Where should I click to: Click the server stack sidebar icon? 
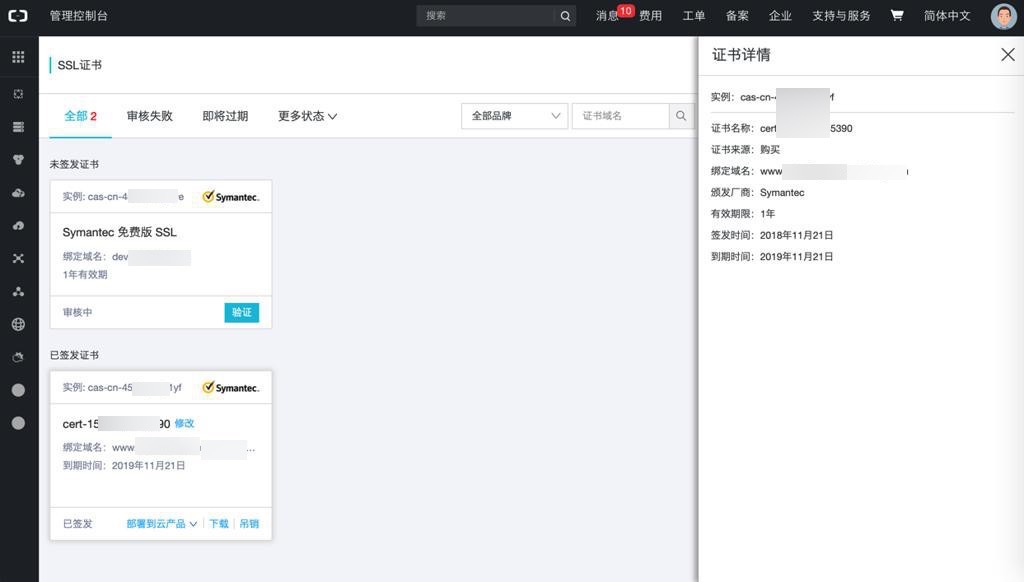[x=18, y=127]
